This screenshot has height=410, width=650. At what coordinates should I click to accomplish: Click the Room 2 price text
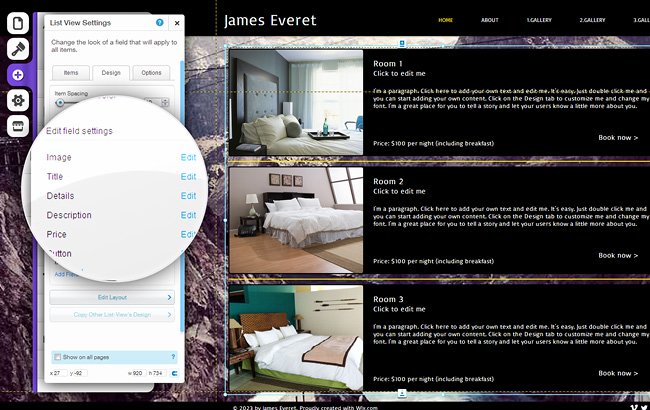433,261
